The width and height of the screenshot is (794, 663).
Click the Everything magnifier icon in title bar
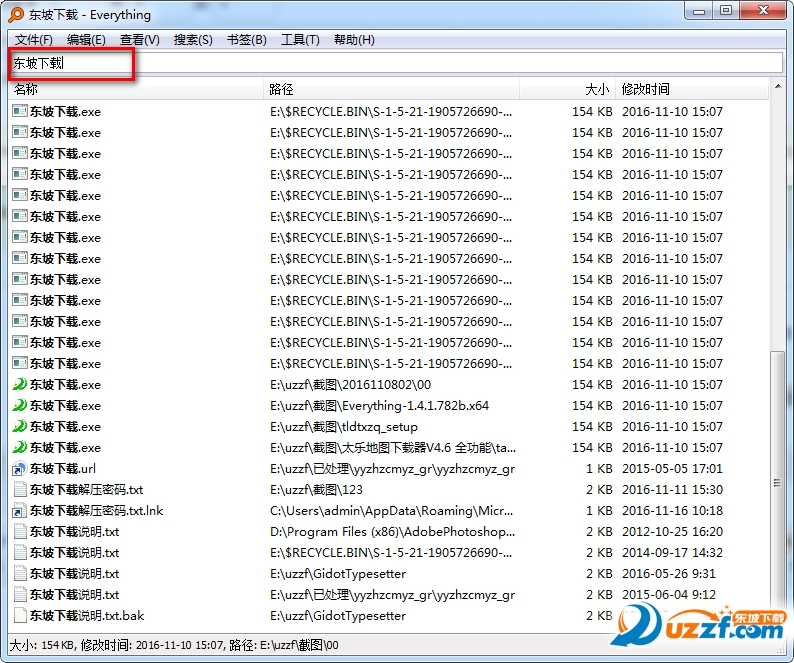16,15
